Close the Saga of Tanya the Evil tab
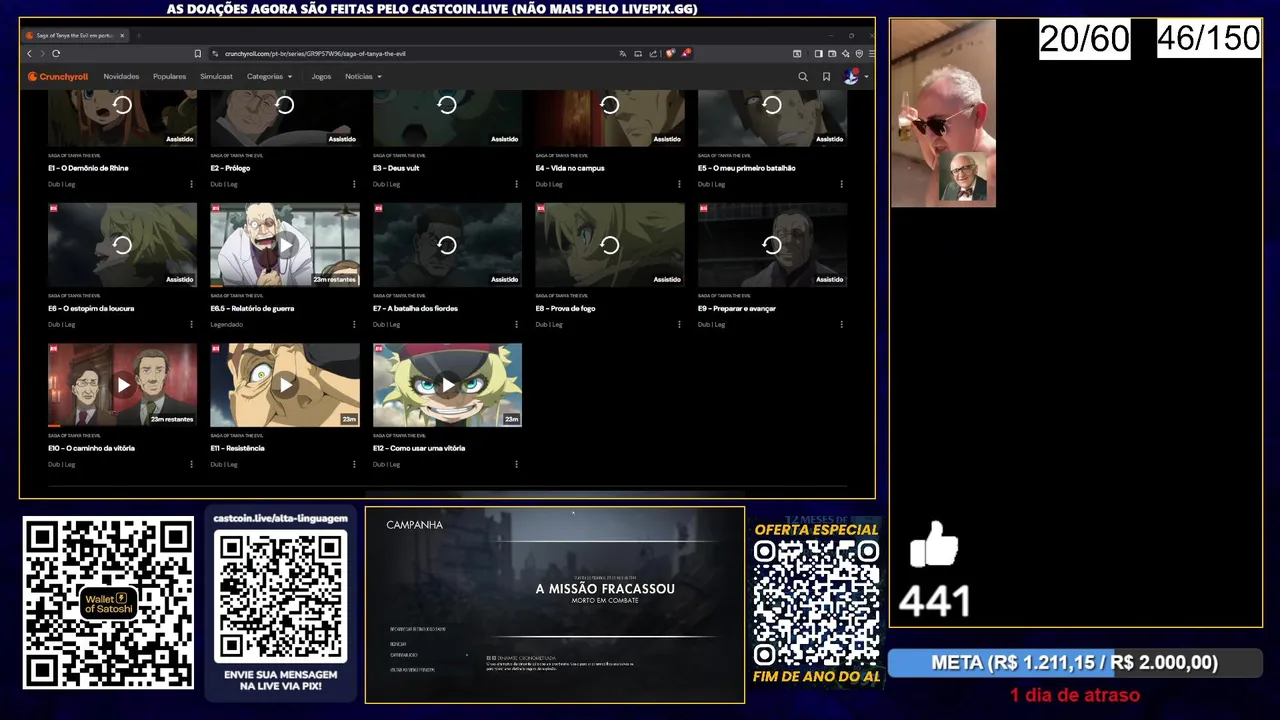This screenshot has width=1280, height=720. pyautogui.click(x=122, y=35)
